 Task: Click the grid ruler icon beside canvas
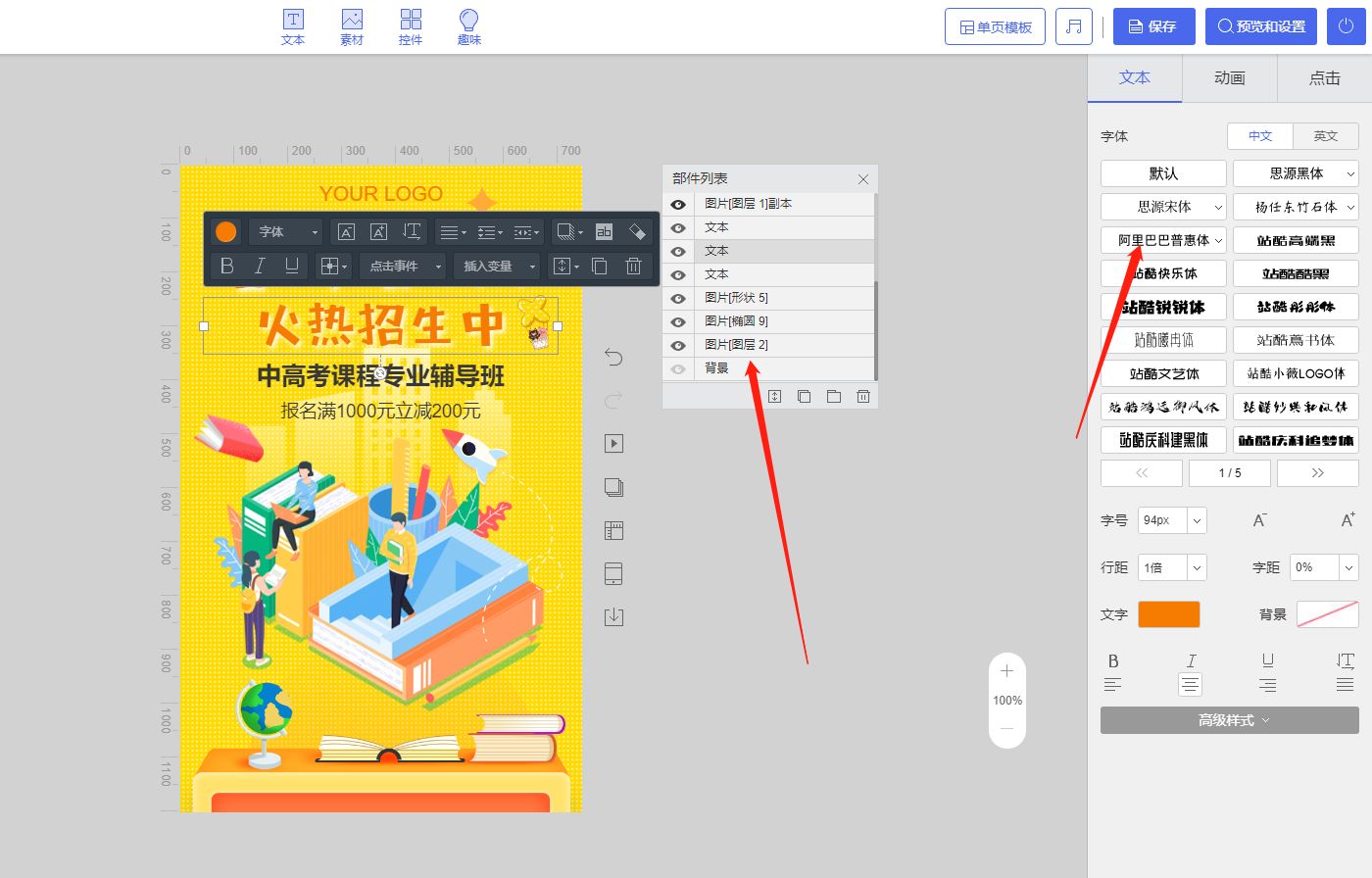(613, 530)
